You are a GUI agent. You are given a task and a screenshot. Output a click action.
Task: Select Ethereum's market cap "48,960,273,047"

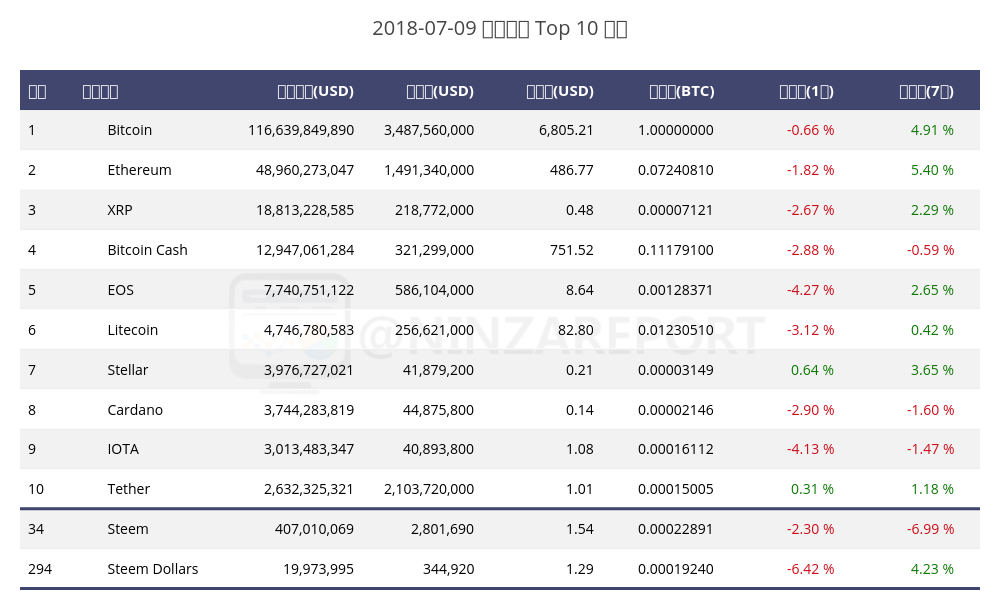coord(305,170)
